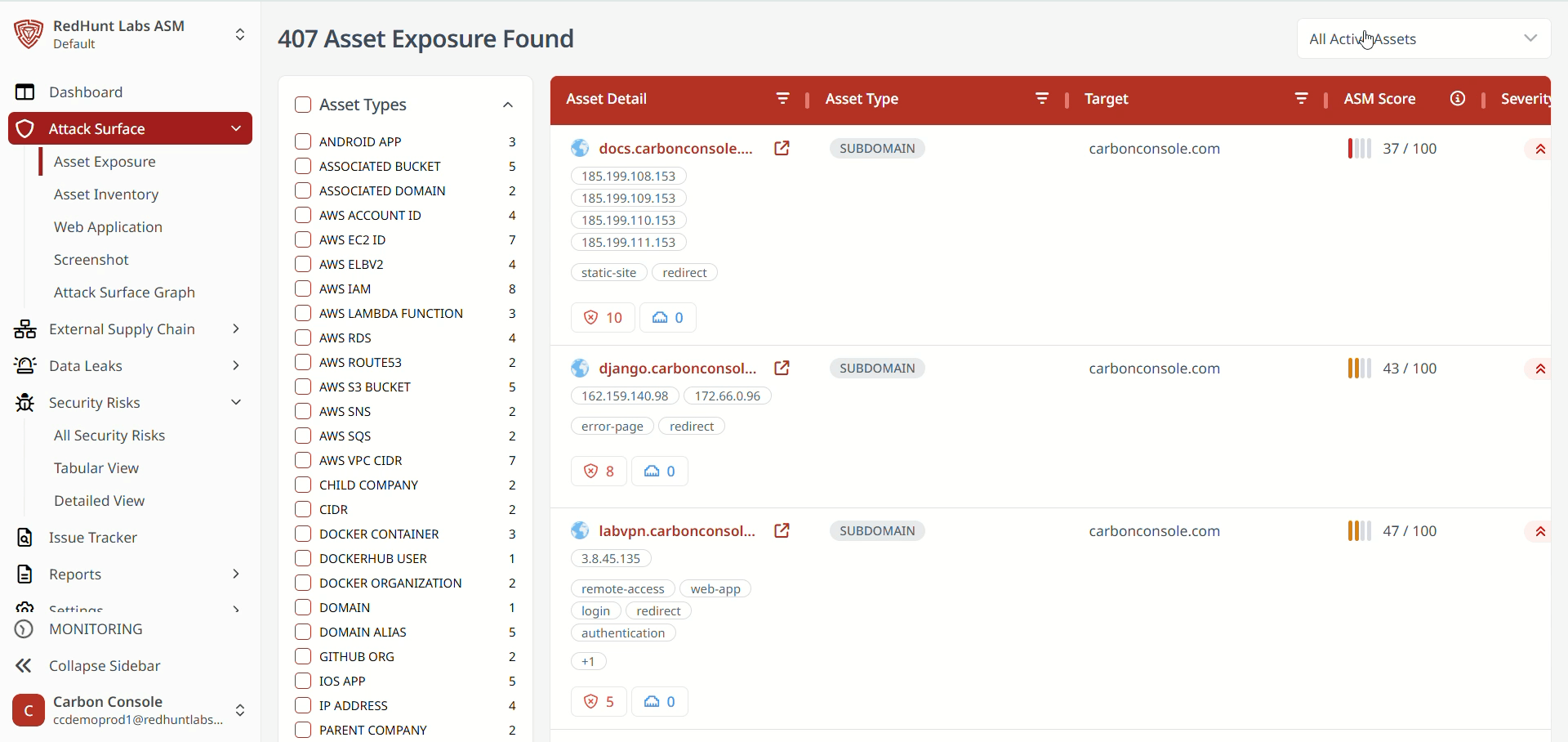Viewport: 1568px width, 742px height.
Task: Open the RedHunt Labs ASM workspace switcher
Action: tap(240, 34)
